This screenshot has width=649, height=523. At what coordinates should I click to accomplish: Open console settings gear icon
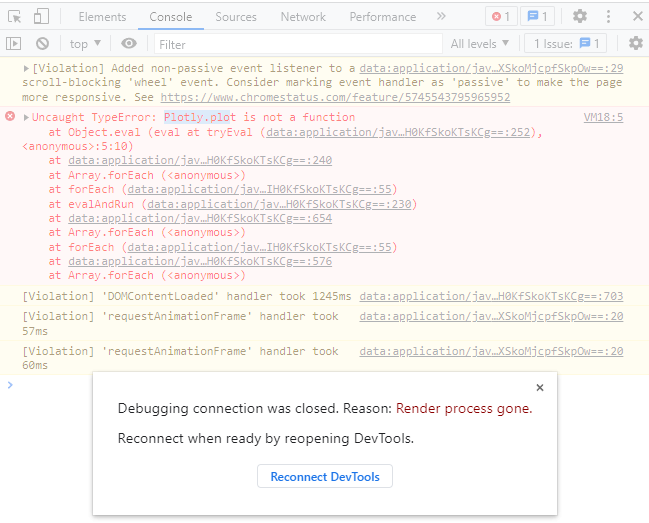(x=636, y=43)
